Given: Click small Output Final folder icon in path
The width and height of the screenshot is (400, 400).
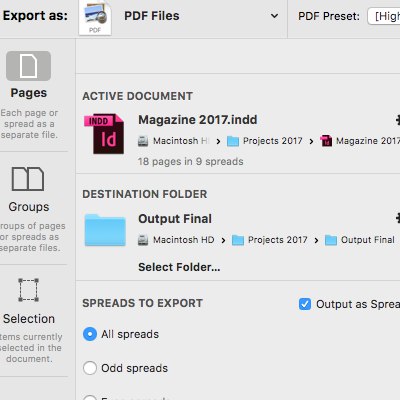Looking at the screenshot, I should pyautogui.click(x=331, y=240).
